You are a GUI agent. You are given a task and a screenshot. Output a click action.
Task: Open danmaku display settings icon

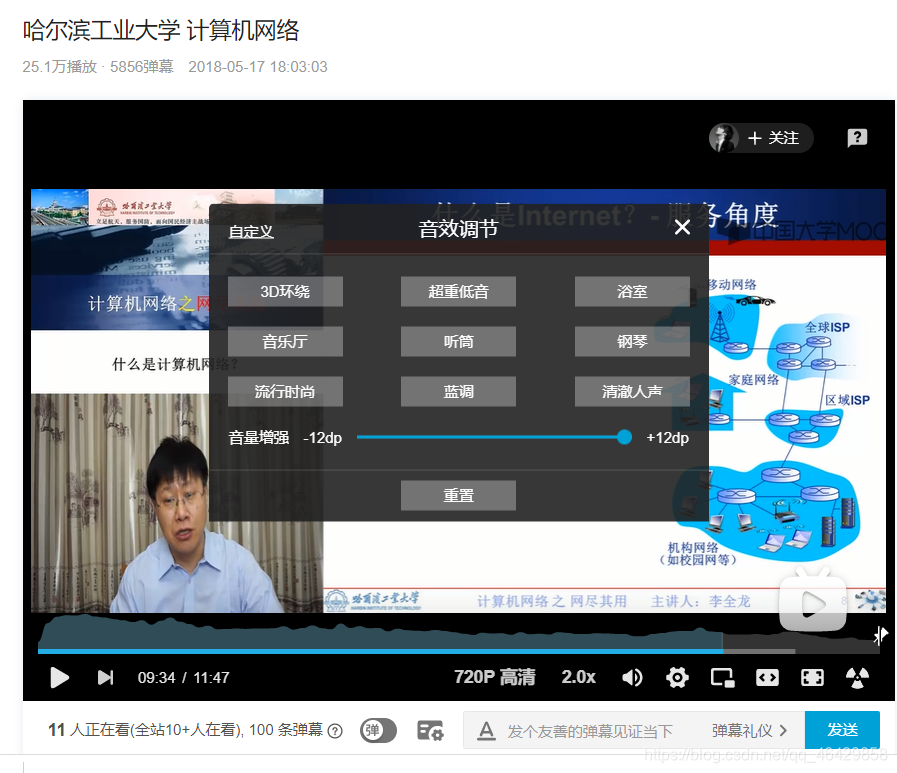[430, 731]
